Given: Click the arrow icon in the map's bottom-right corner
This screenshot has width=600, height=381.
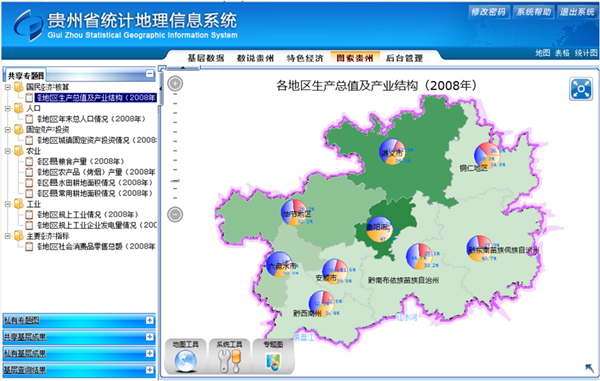Looking at the screenshot, I should tap(590, 368).
